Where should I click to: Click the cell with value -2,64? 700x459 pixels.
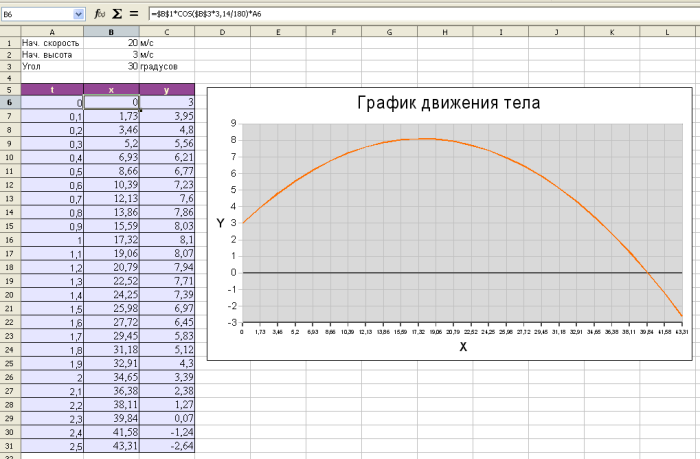click(x=167, y=446)
